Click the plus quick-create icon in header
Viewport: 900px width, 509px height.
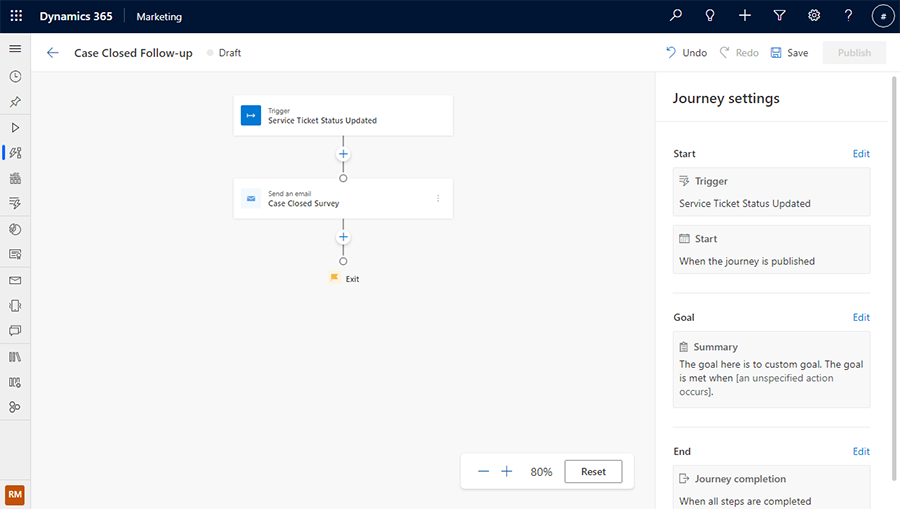point(745,16)
